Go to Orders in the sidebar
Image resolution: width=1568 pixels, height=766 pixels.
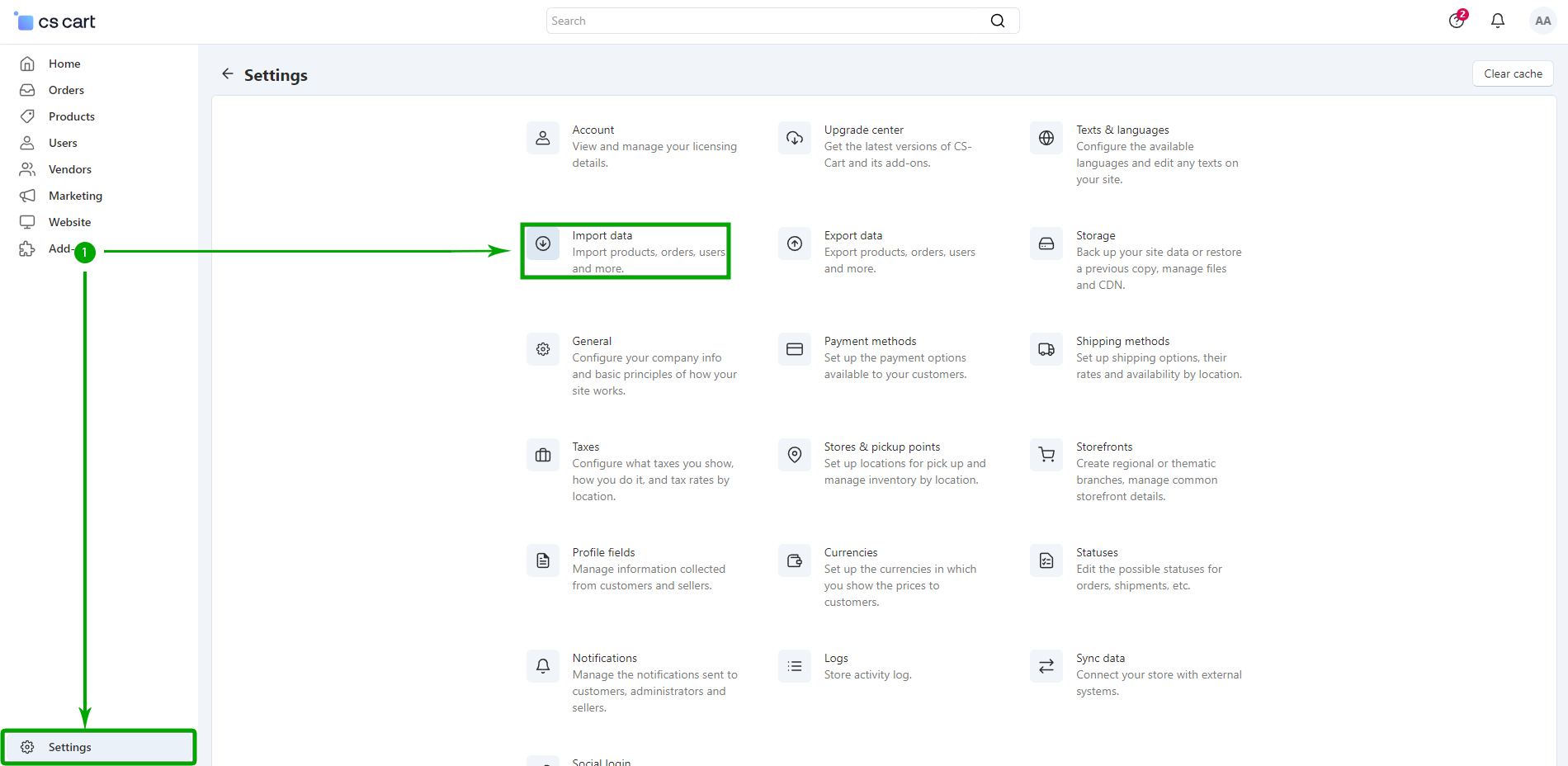tap(66, 90)
